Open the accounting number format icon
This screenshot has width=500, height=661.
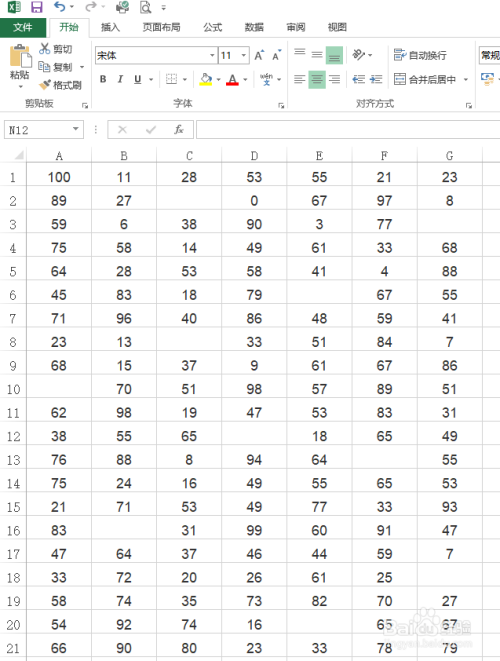click(x=487, y=79)
